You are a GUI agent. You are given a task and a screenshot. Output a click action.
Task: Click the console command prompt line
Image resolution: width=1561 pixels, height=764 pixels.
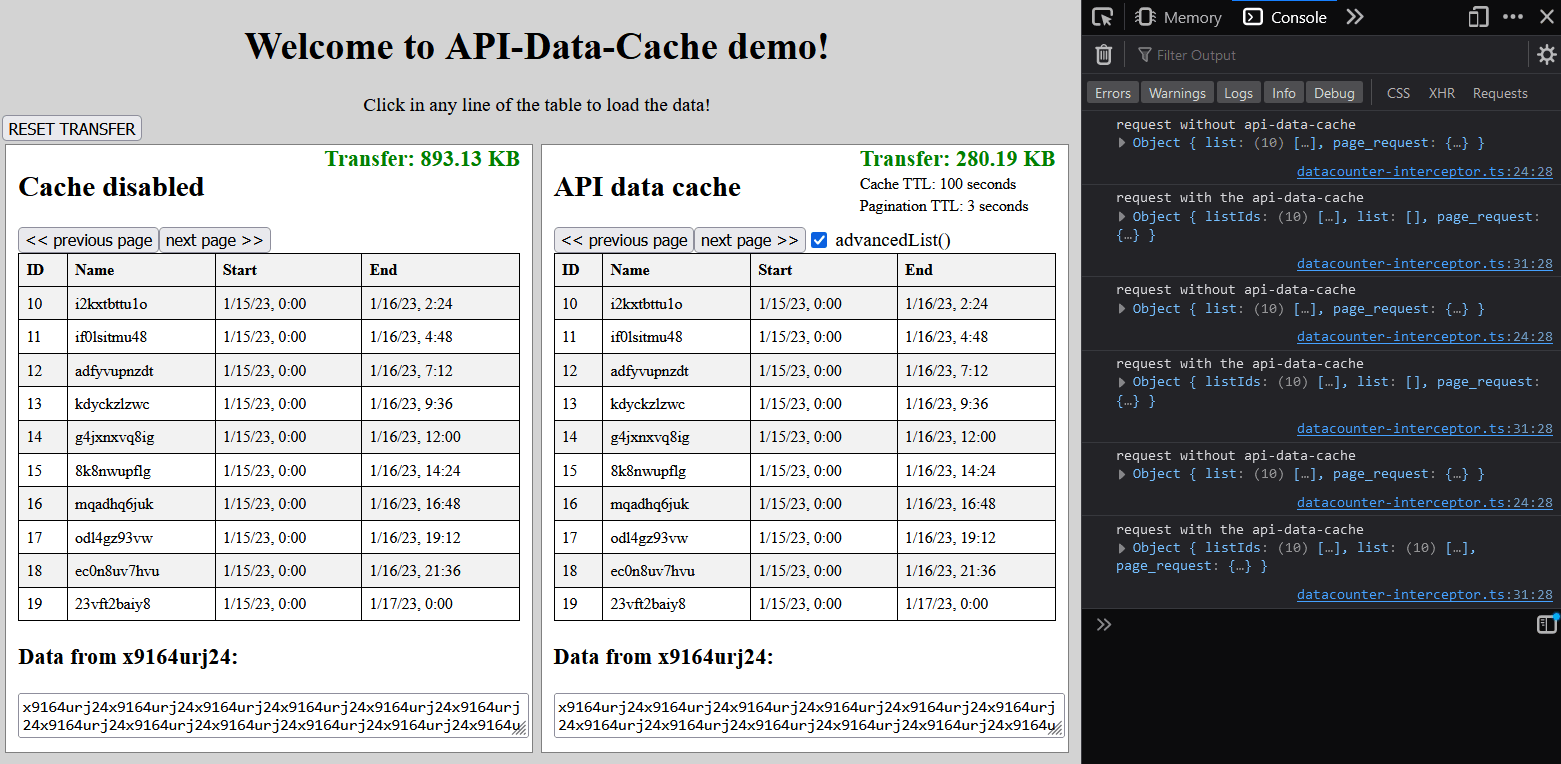(1320, 625)
